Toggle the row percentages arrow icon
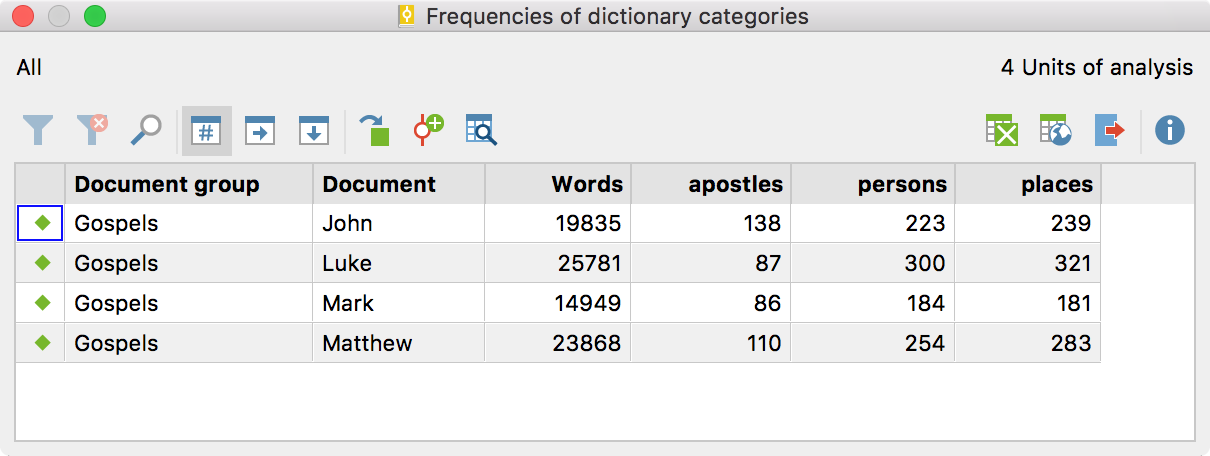The width and height of the screenshot is (1210, 456). pyautogui.click(x=260, y=131)
